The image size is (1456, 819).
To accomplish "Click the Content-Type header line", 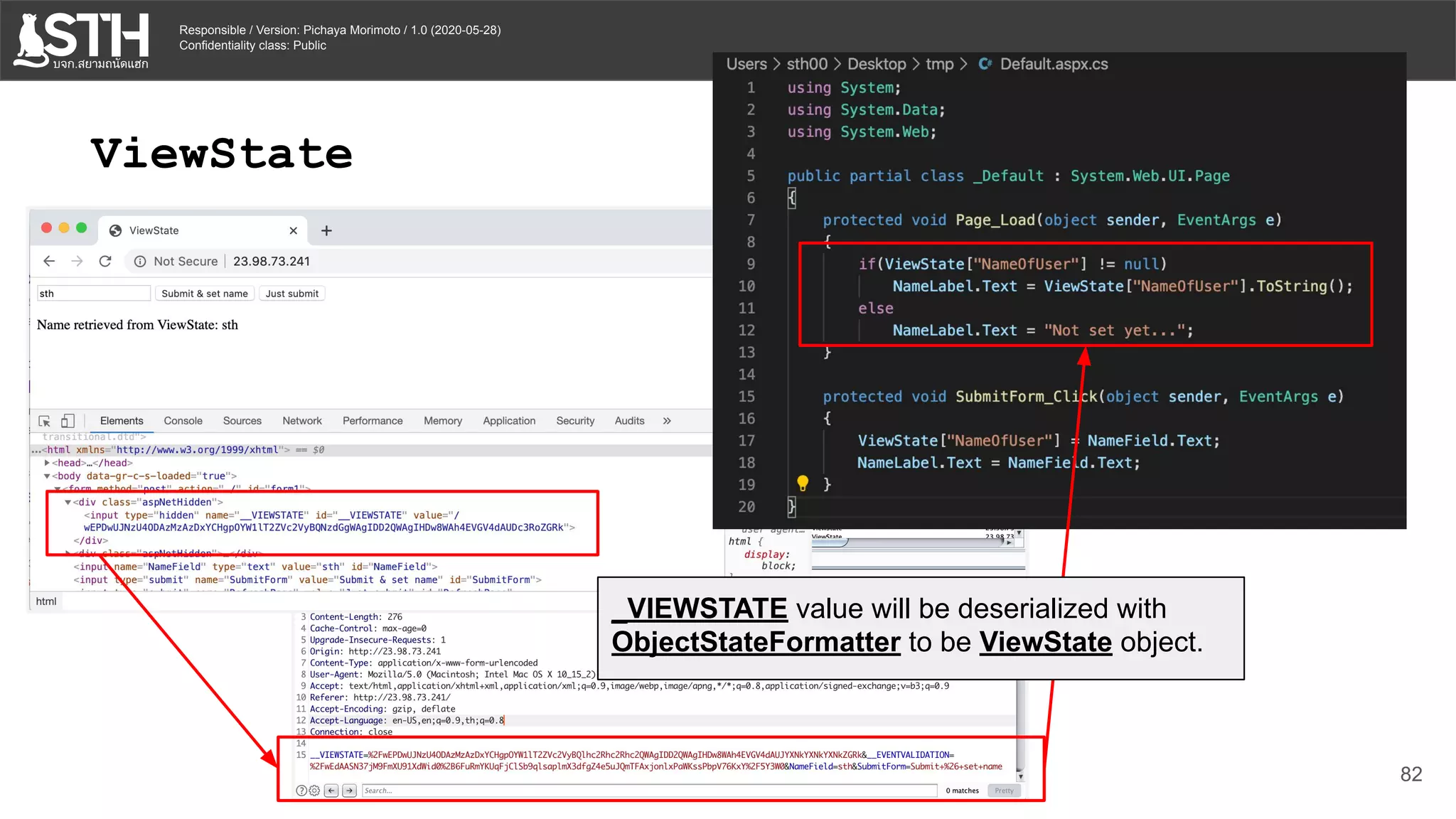I will [424, 663].
